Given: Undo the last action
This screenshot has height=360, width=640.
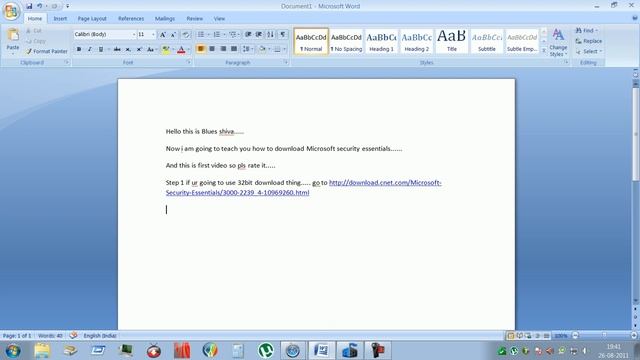Looking at the screenshot, I should pyautogui.click(x=40, y=6).
